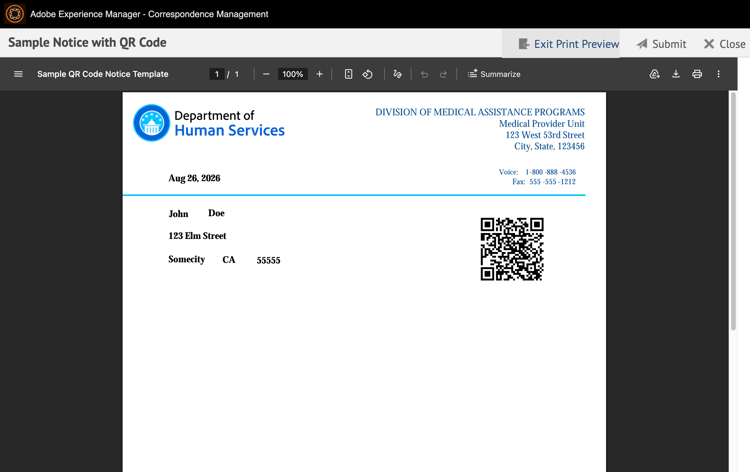Click the Department of Human Services logo
Screen dimensions: 750x472
(209, 123)
